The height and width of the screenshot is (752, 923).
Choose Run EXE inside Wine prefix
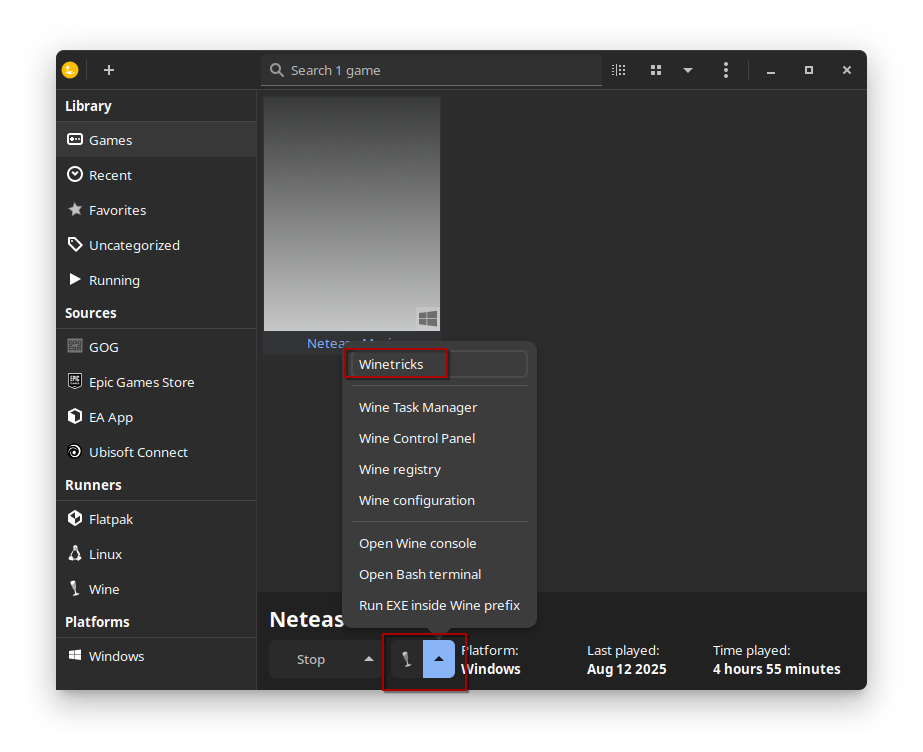439,605
